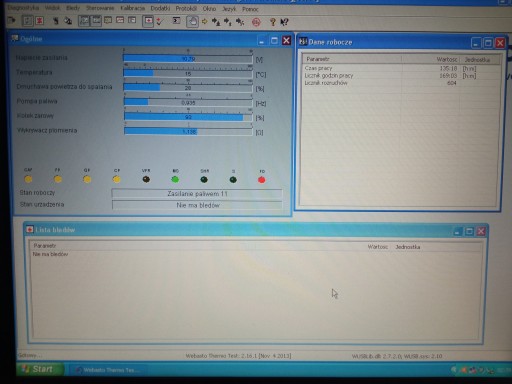Click the command prompt toolbar icon
The height and width of the screenshot is (384, 512).
click(x=176, y=21)
